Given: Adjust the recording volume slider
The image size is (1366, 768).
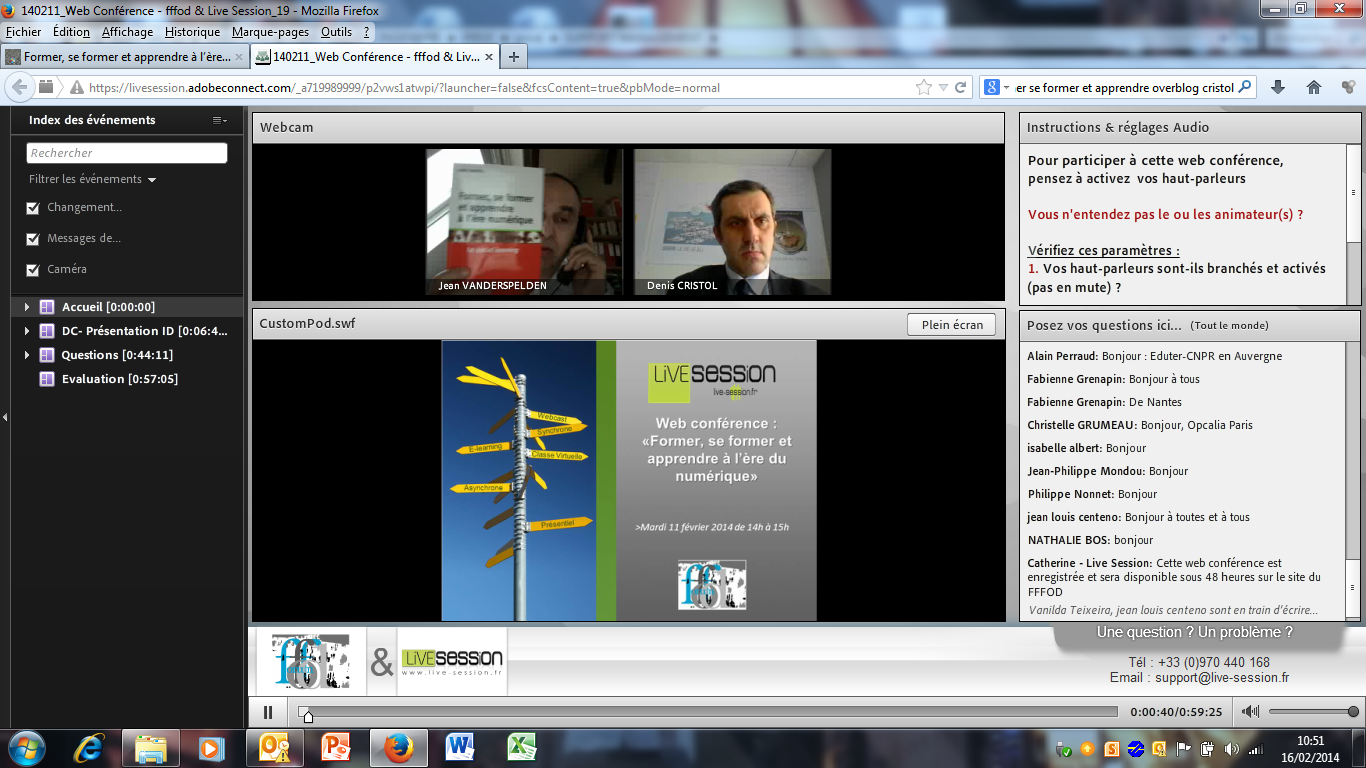Looking at the screenshot, I should 1314,712.
